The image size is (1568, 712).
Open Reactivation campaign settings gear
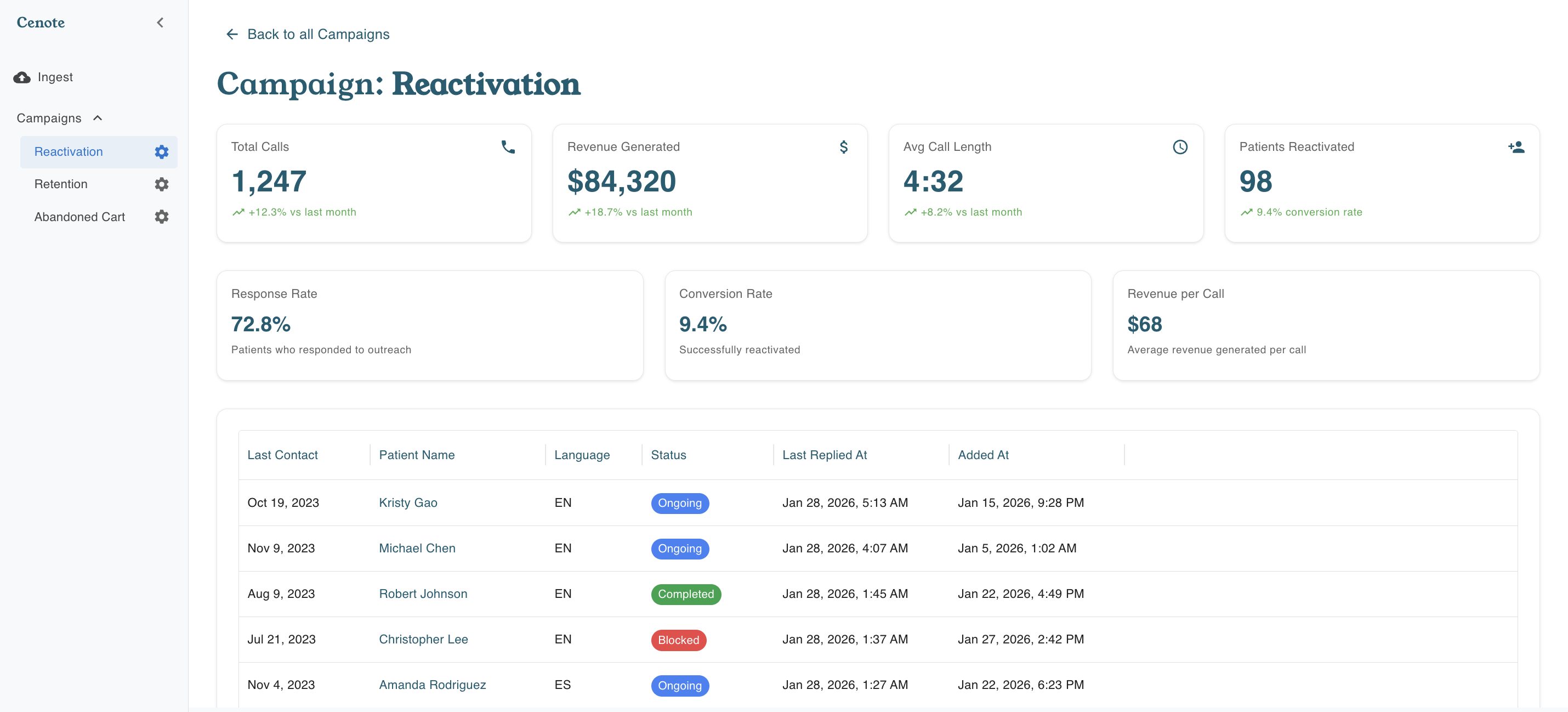tap(161, 151)
